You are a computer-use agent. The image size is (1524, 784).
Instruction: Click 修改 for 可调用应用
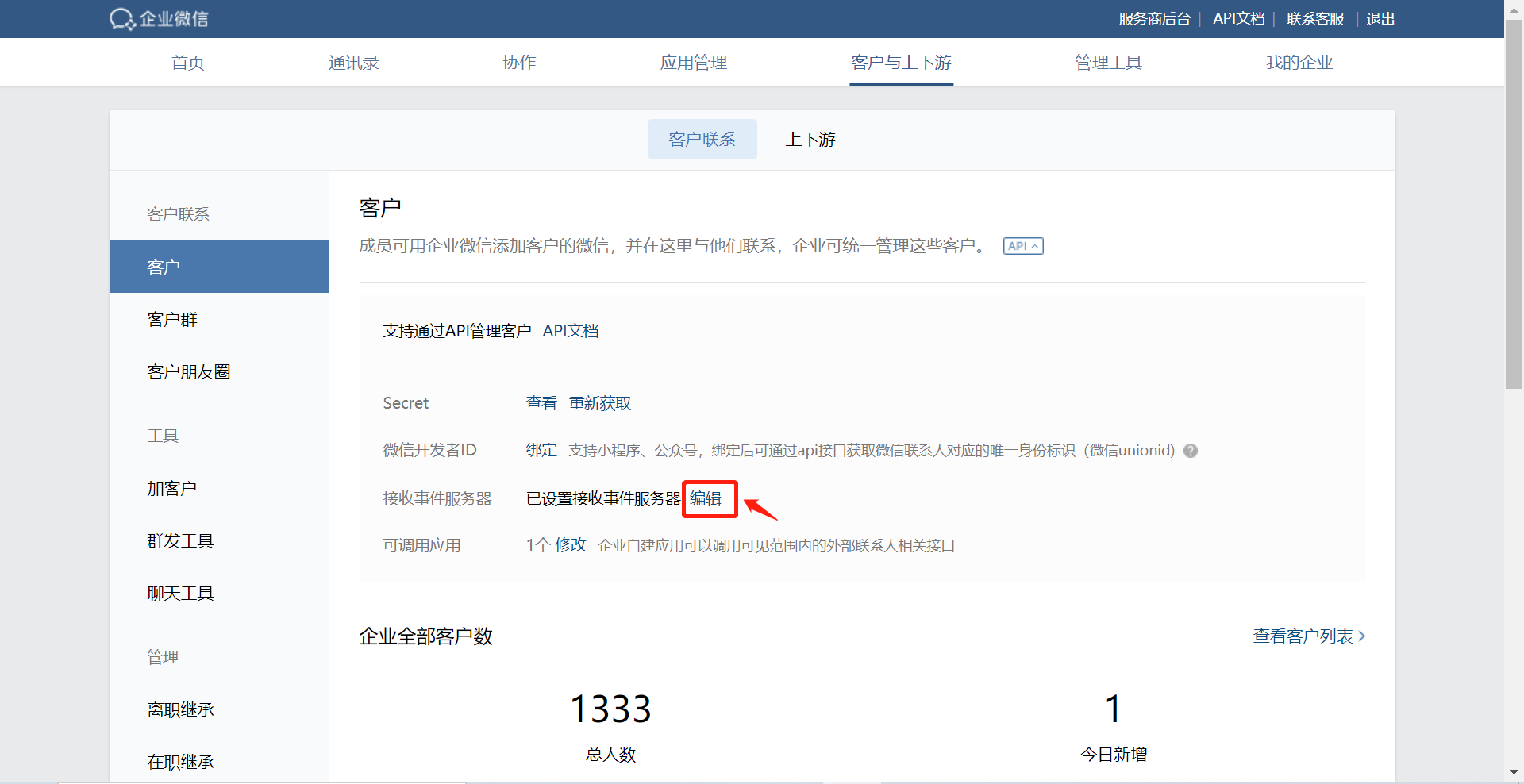pyautogui.click(x=571, y=545)
